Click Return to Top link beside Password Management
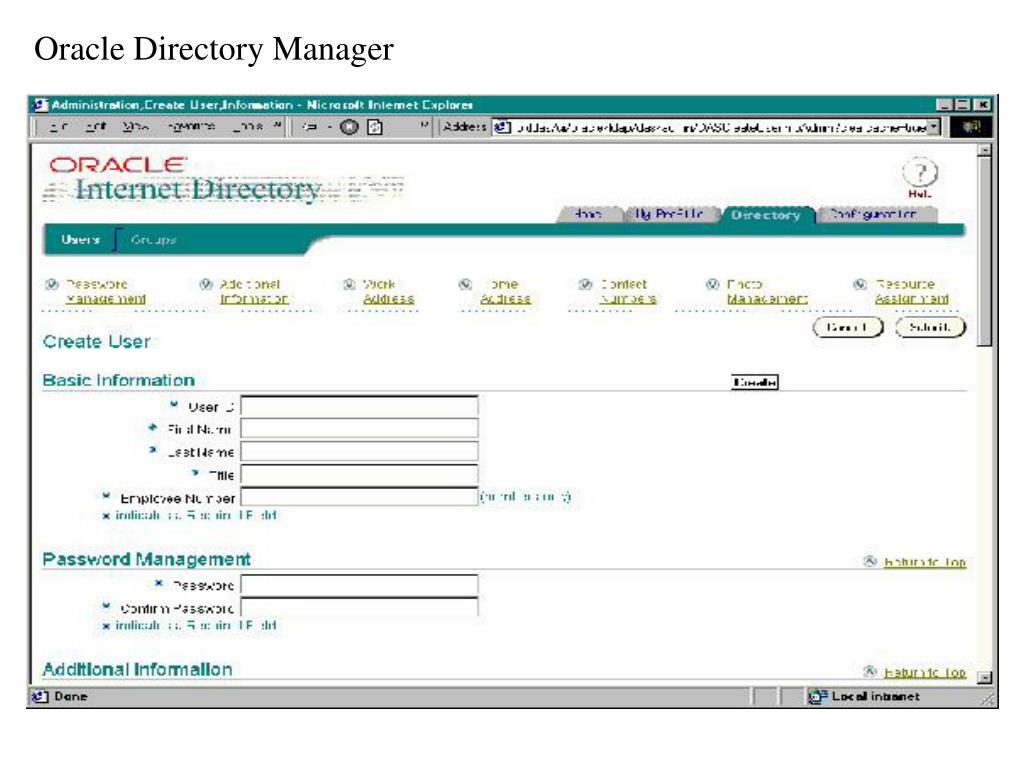This screenshot has height=768, width=1024. [925, 562]
